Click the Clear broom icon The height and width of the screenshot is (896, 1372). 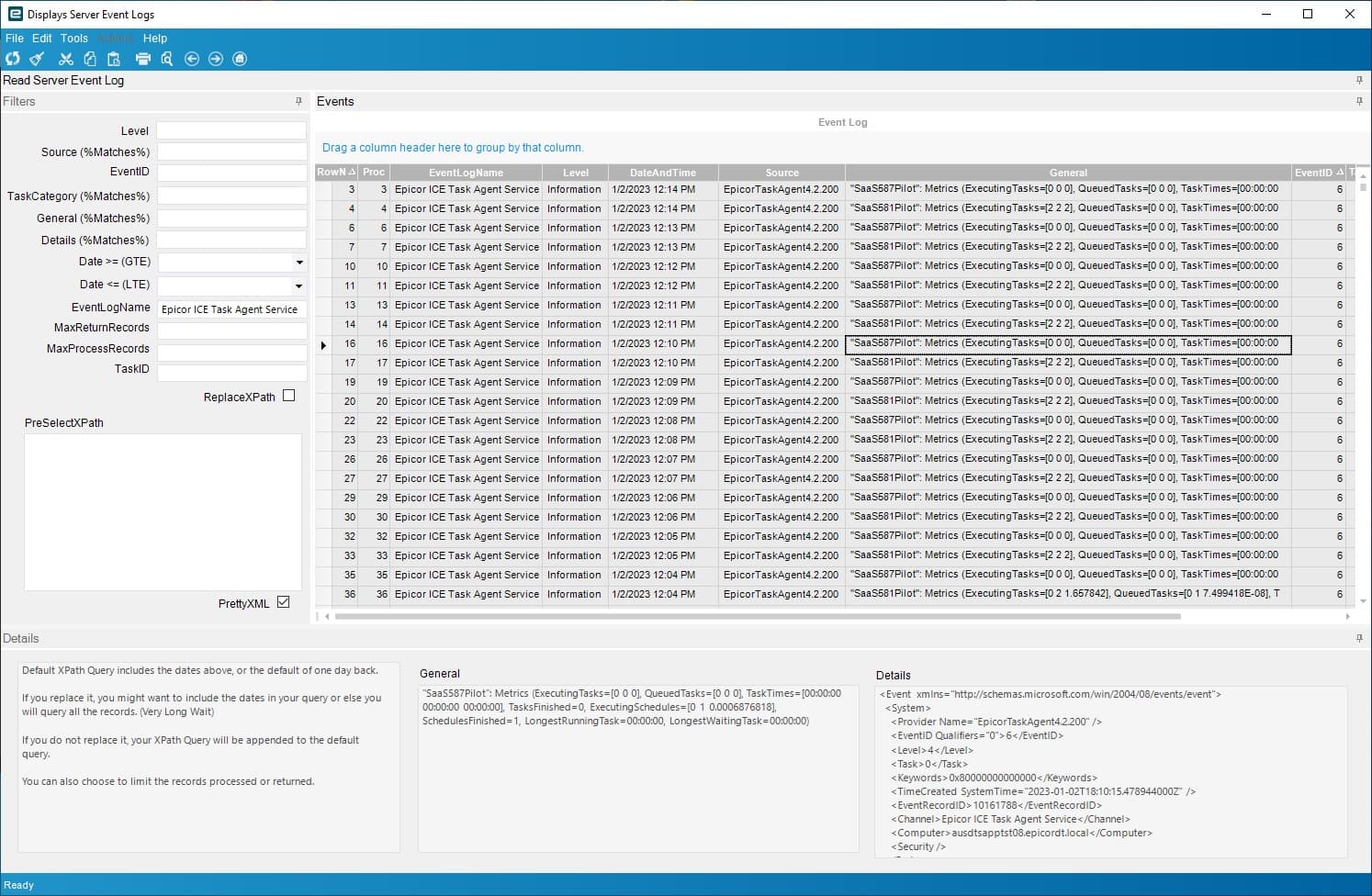[37, 59]
